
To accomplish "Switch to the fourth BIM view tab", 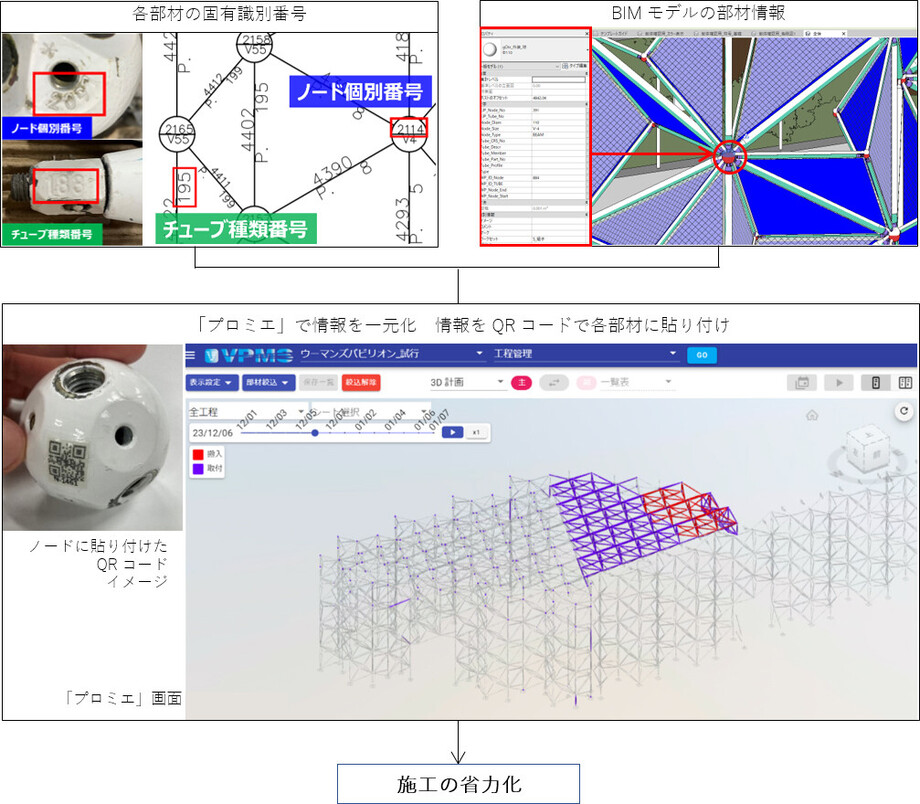I will coord(774,33).
